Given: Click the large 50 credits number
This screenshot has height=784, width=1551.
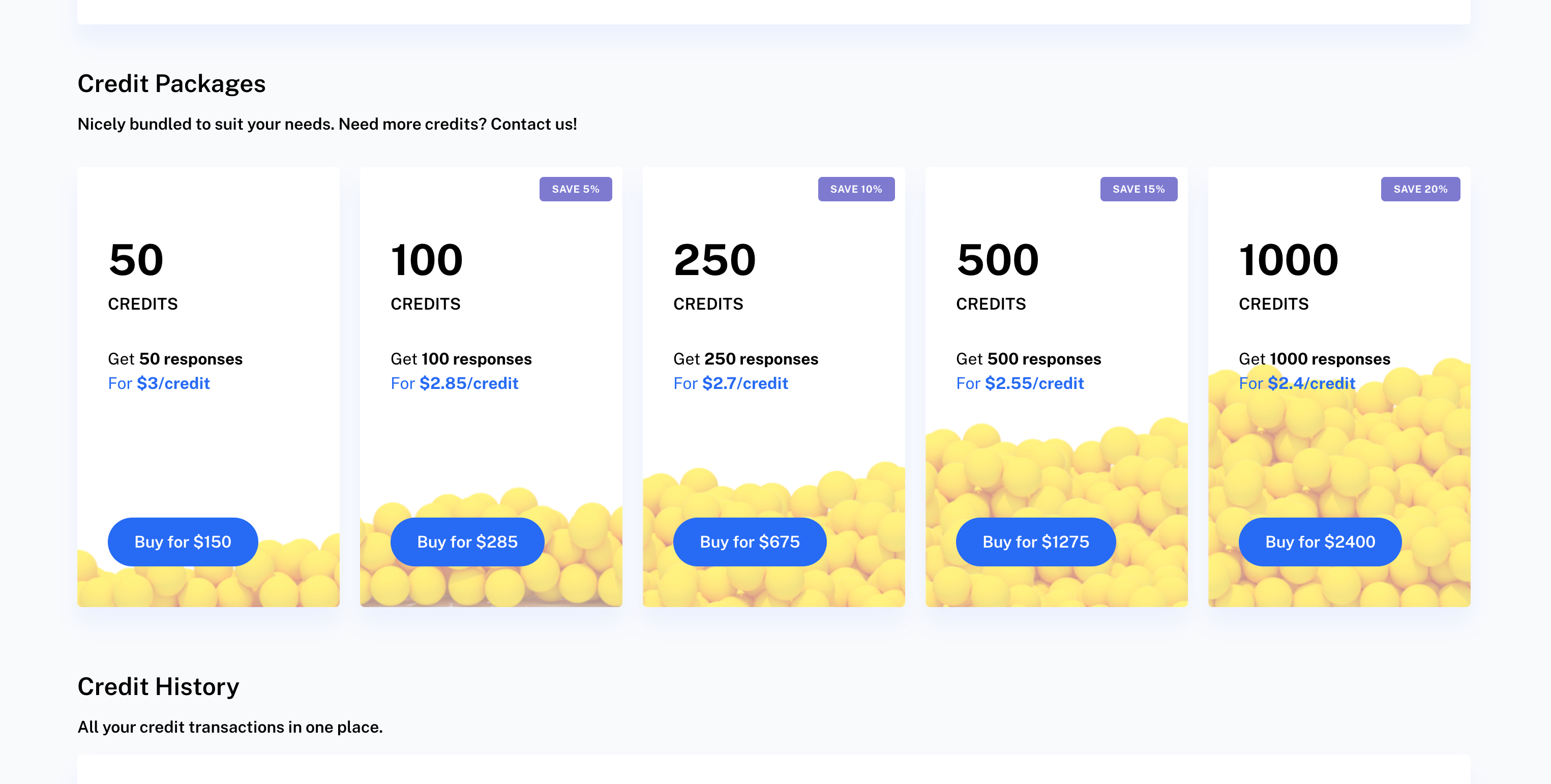Looking at the screenshot, I should coord(136,260).
